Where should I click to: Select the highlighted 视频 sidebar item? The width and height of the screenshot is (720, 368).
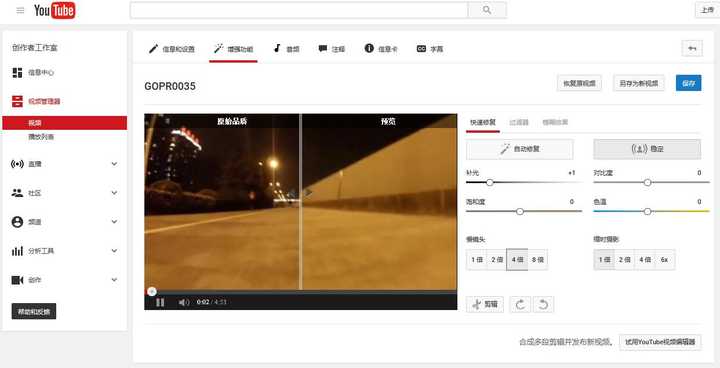click(x=65, y=123)
